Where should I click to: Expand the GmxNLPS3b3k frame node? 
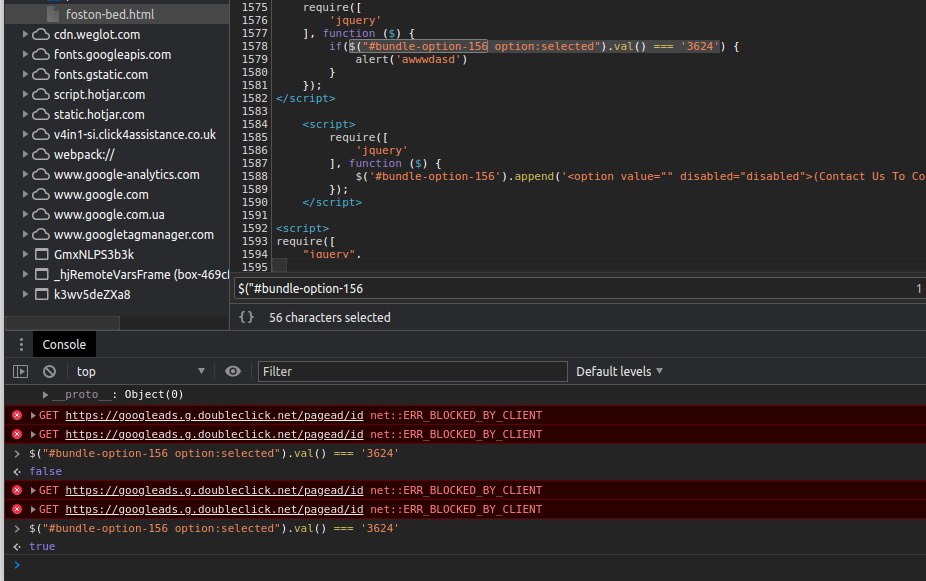coord(25,254)
